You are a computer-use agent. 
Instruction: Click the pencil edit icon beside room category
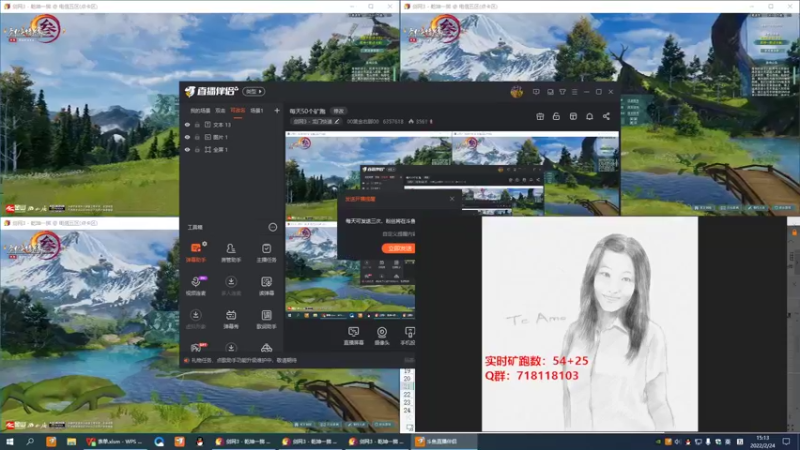point(337,121)
